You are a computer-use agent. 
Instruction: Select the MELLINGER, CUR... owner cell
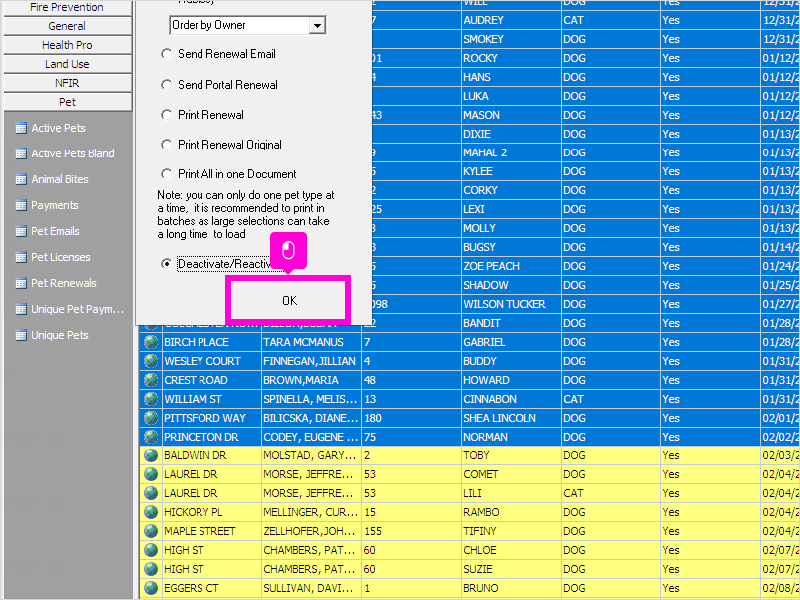(x=311, y=512)
